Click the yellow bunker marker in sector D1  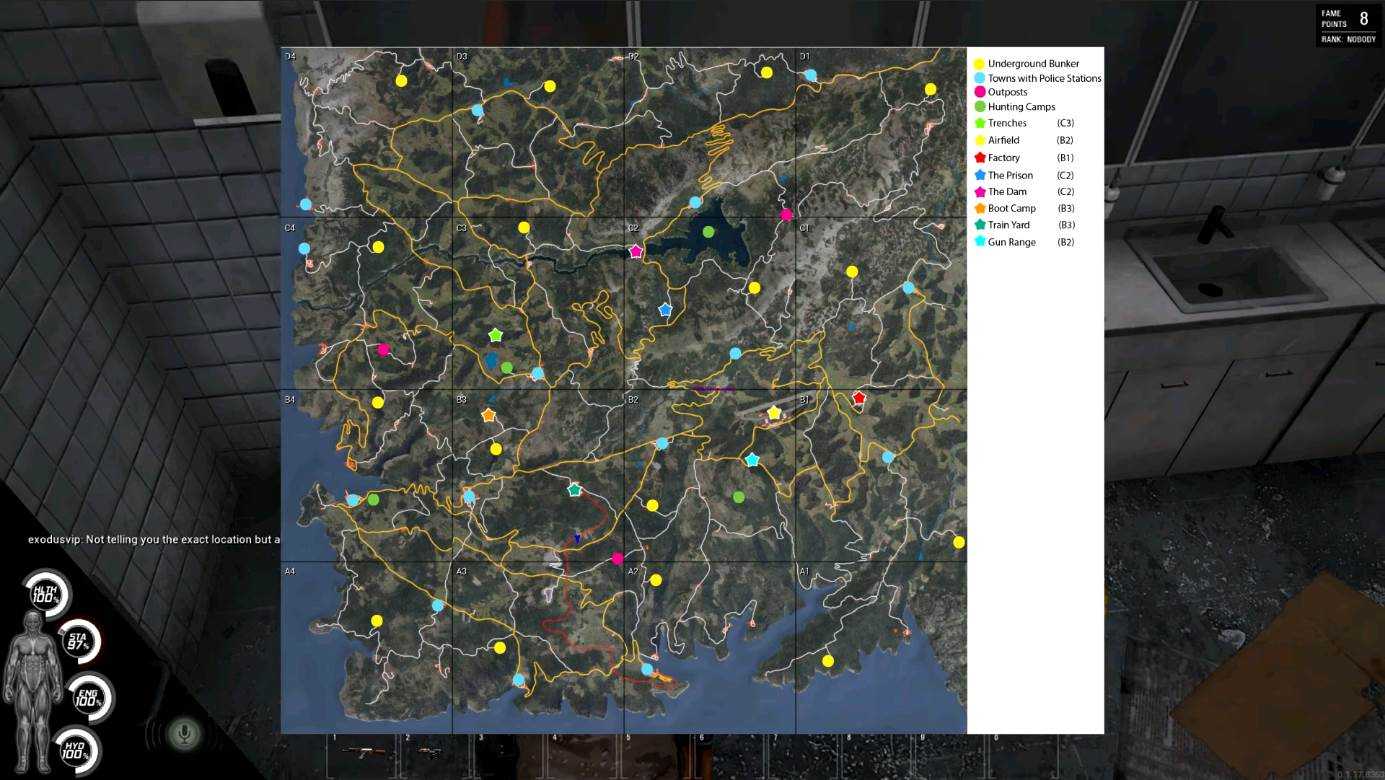(x=930, y=89)
